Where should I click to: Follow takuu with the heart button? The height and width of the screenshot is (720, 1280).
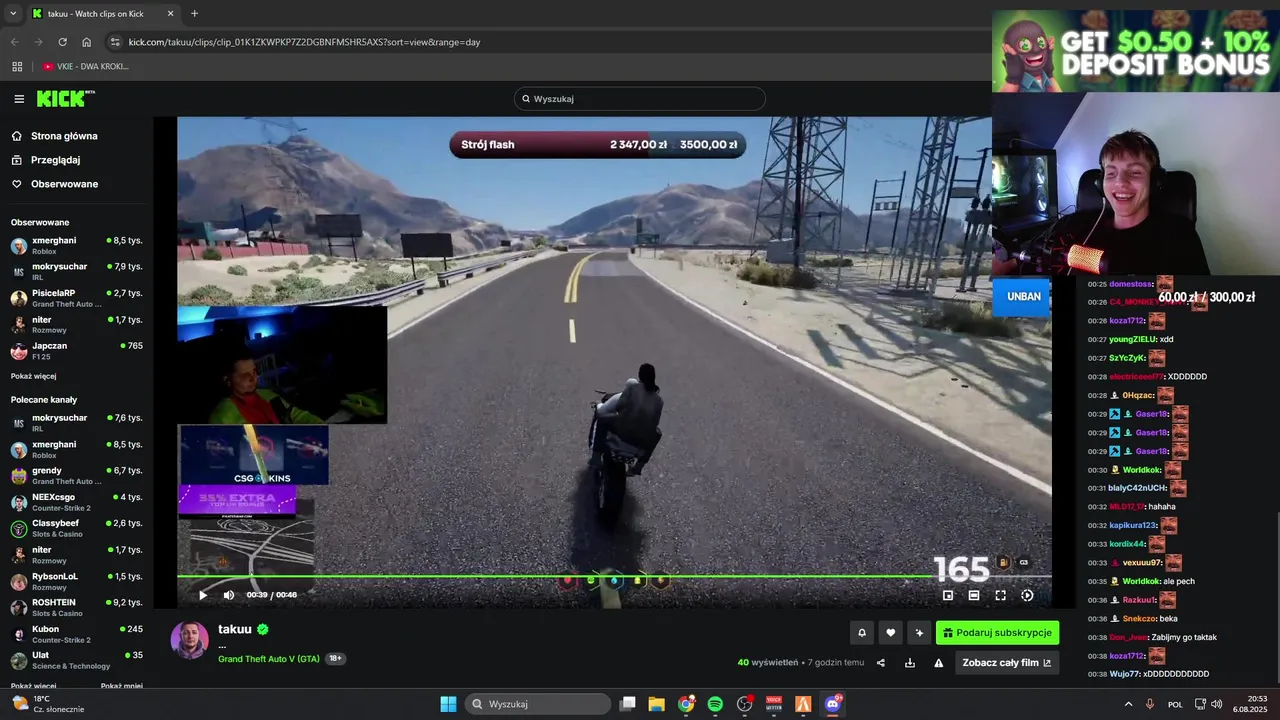point(891,633)
